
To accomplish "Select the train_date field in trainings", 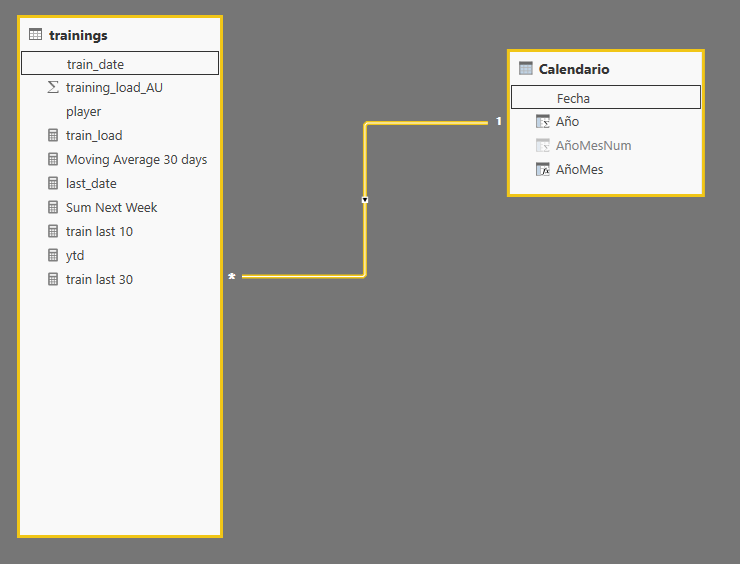I will (120, 63).
